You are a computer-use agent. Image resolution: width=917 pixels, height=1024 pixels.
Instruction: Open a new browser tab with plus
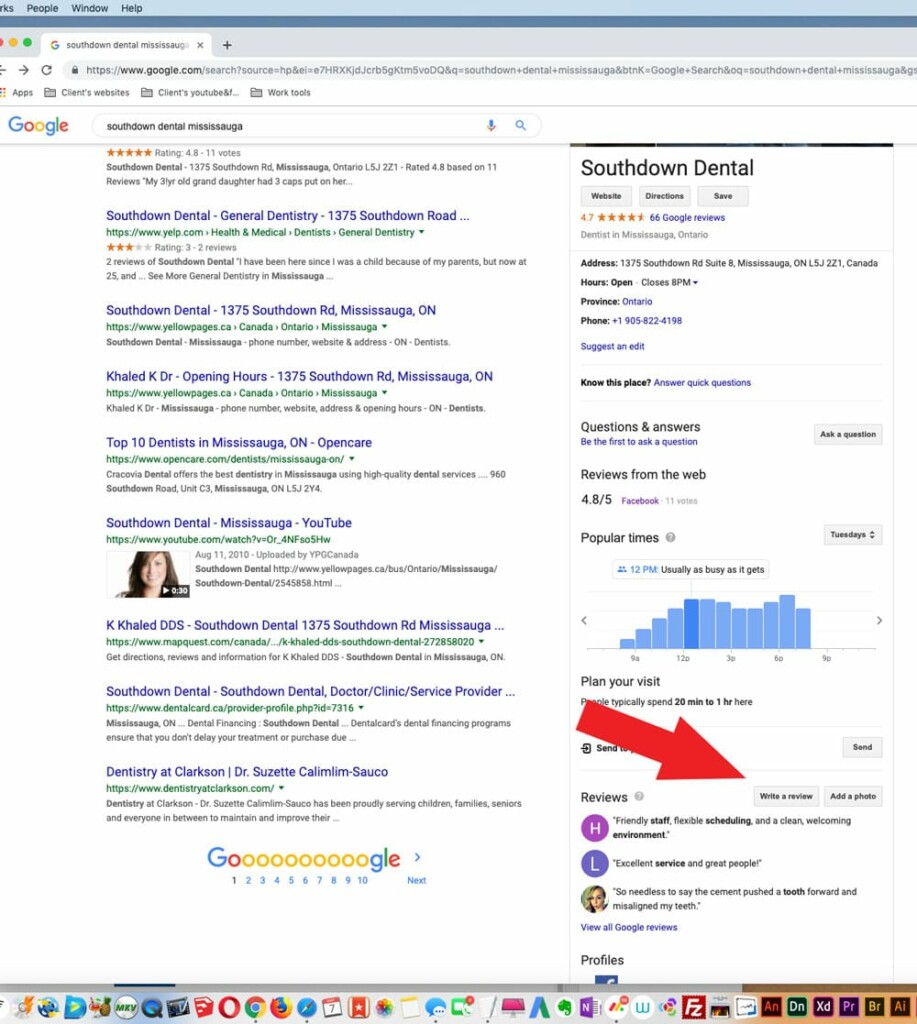click(227, 45)
